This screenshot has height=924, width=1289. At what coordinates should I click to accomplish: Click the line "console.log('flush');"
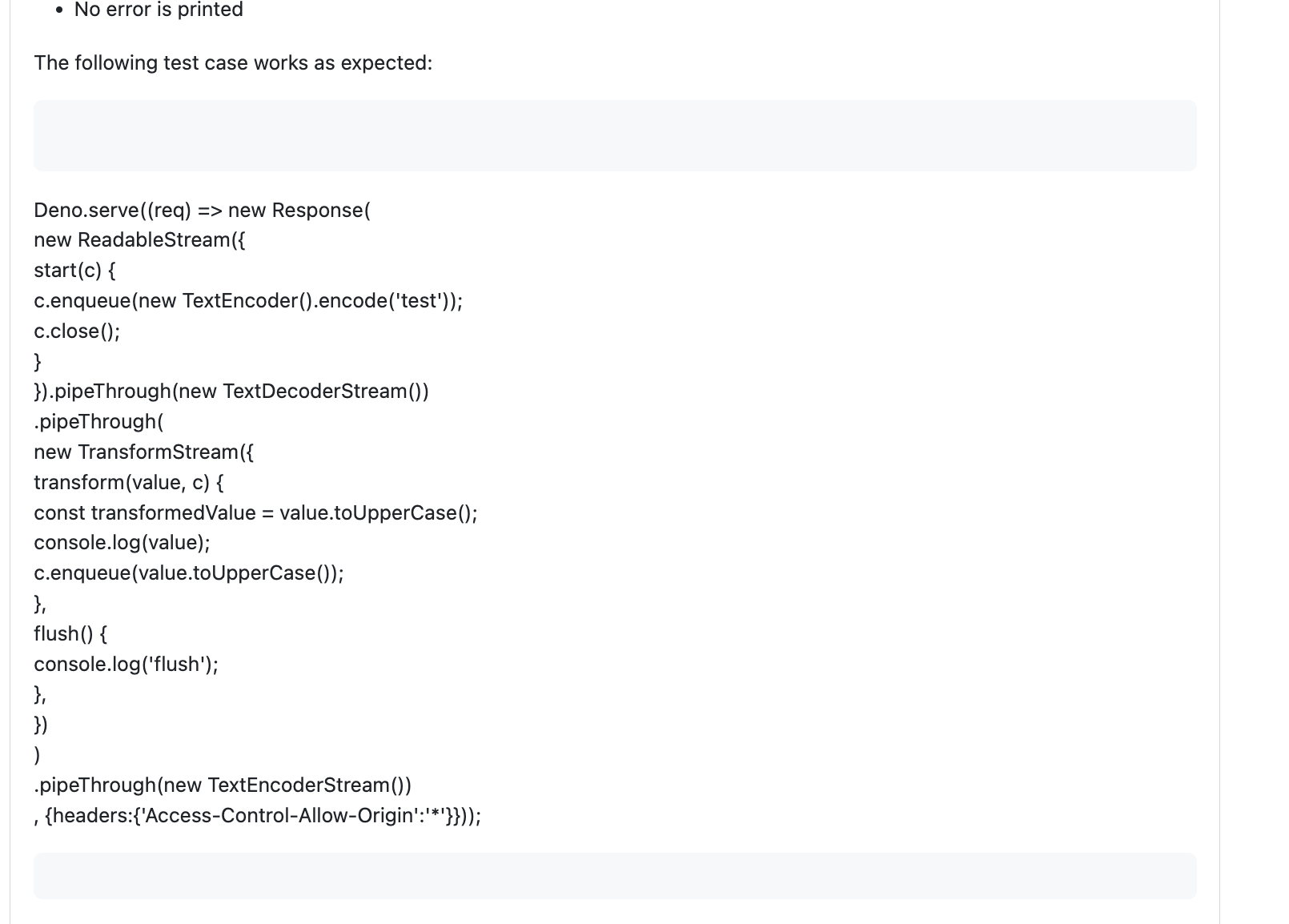(x=126, y=665)
